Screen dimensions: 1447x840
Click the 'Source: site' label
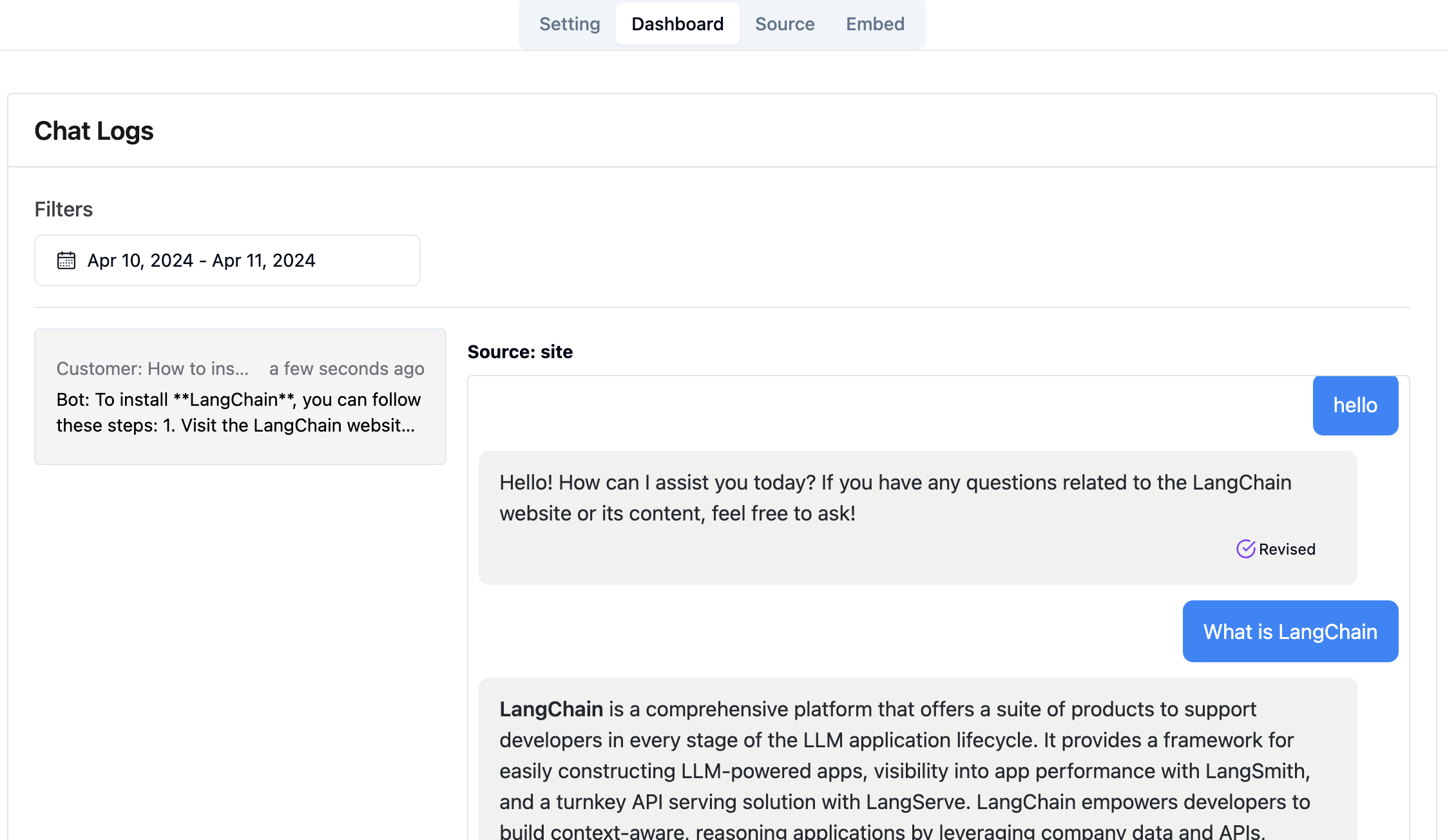[520, 352]
